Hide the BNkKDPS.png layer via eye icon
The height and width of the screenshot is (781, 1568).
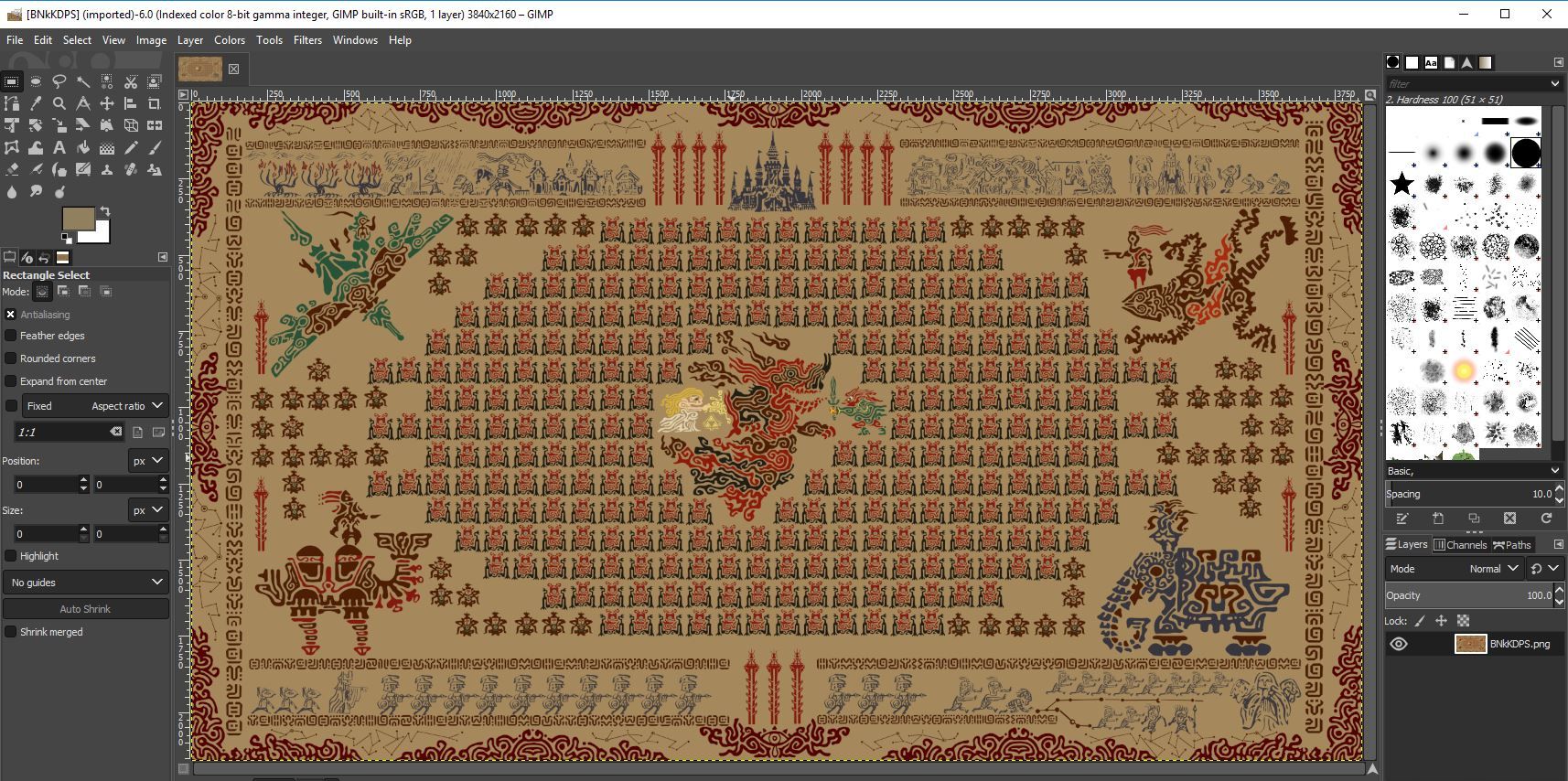pyautogui.click(x=1399, y=644)
